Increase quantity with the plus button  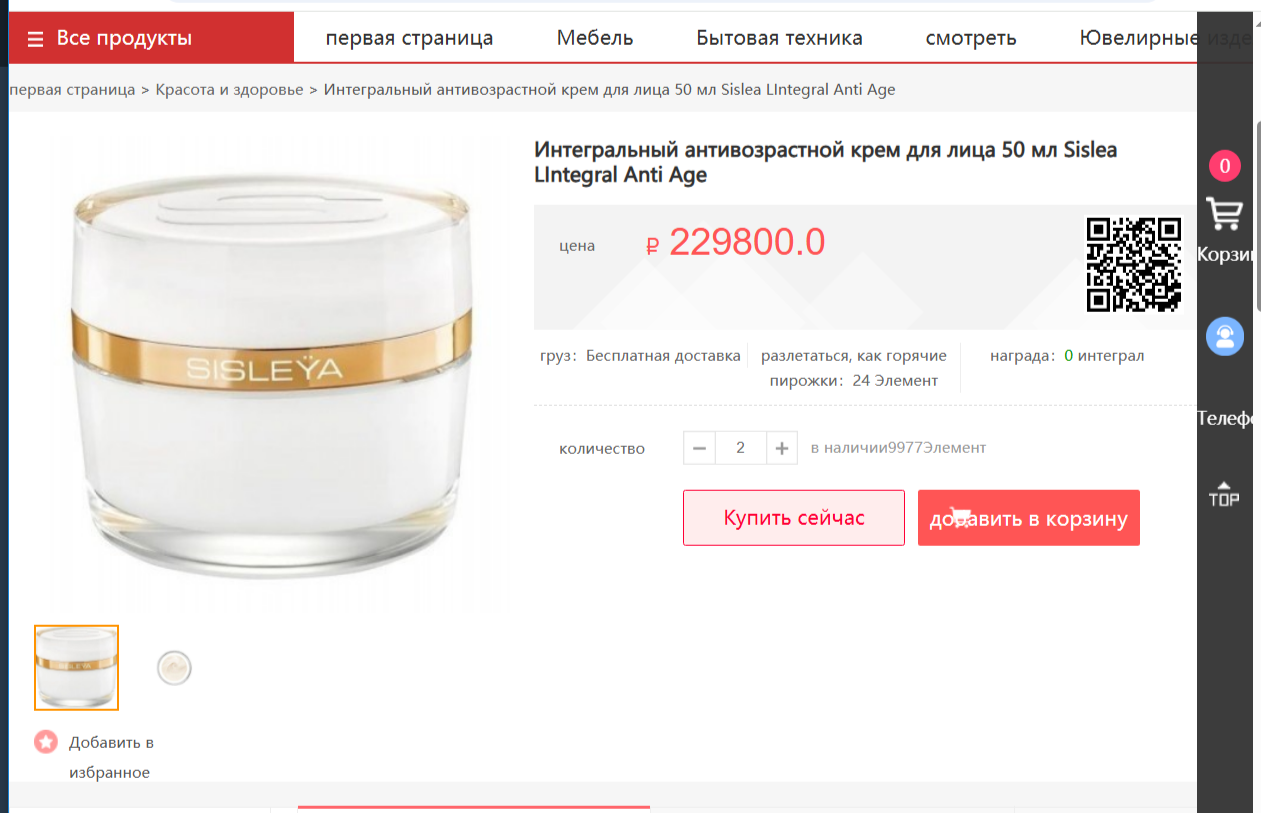click(782, 448)
